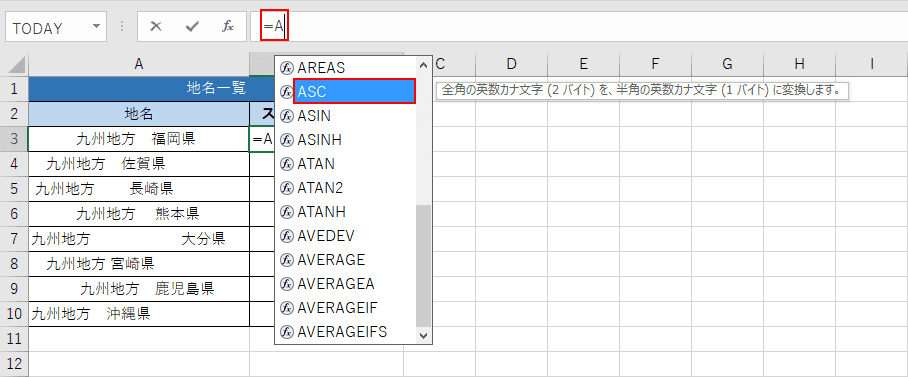Click the cell 九州地方 佐賀県

click(139, 164)
